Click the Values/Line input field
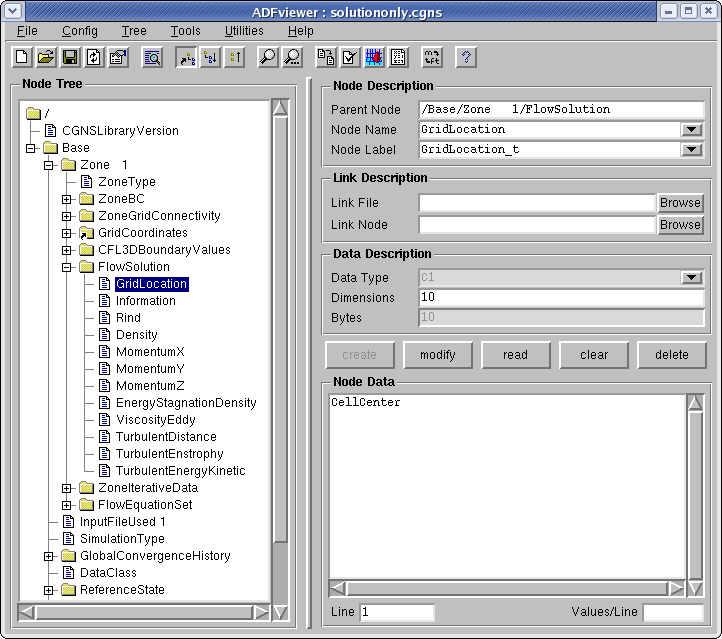722x639 pixels. [673, 612]
